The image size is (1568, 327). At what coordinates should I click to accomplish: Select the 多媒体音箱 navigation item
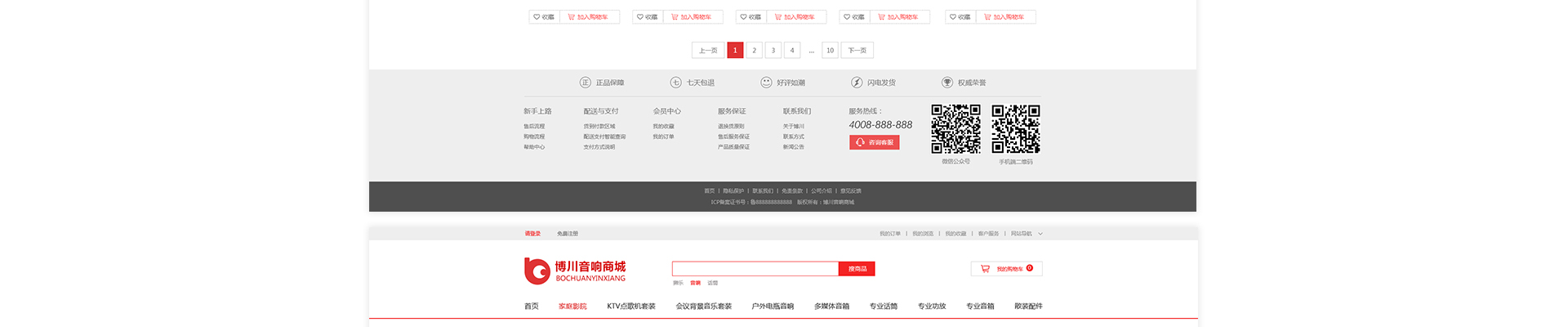[x=831, y=307]
